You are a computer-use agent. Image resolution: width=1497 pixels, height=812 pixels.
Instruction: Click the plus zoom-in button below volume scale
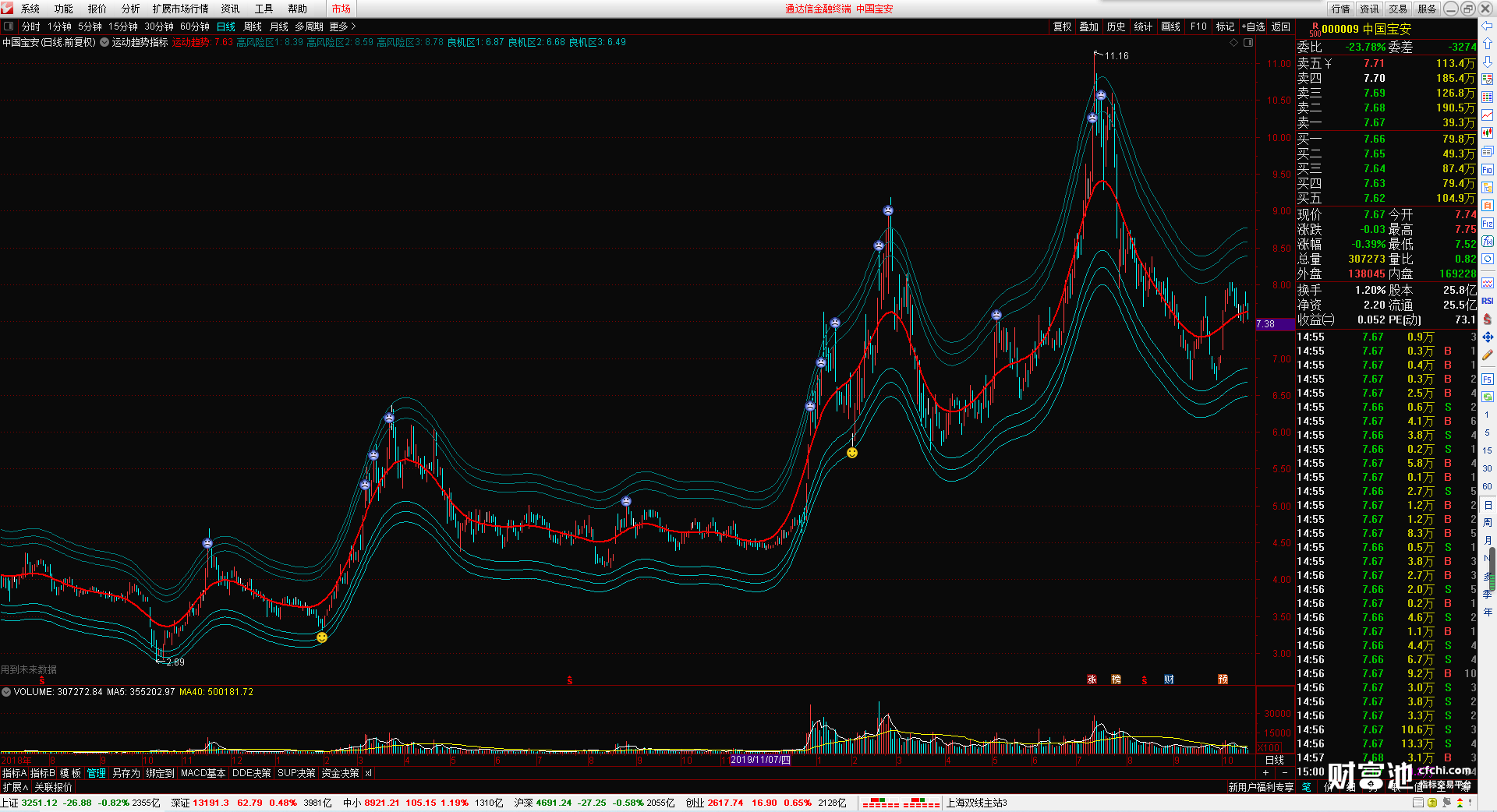point(1265,772)
